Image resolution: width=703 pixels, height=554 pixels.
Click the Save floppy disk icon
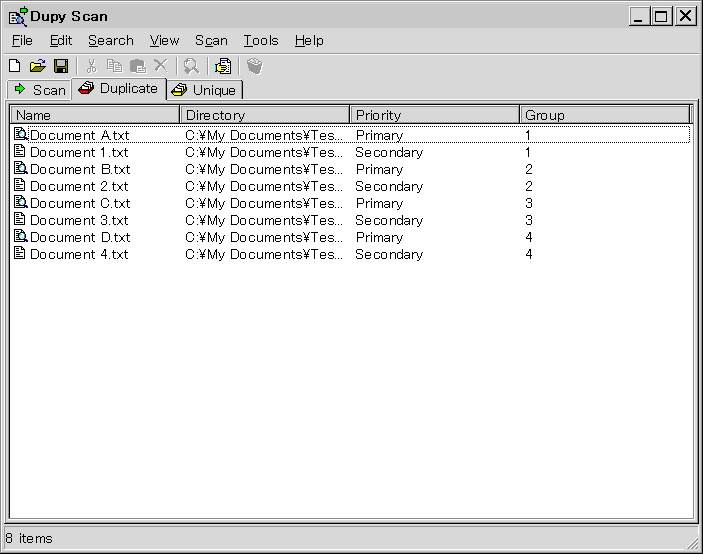(61, 66)
